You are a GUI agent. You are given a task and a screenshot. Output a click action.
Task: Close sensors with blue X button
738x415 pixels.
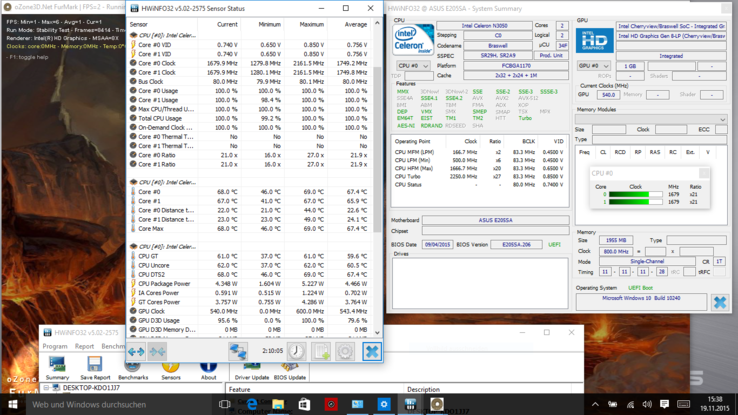coord(372,351)
